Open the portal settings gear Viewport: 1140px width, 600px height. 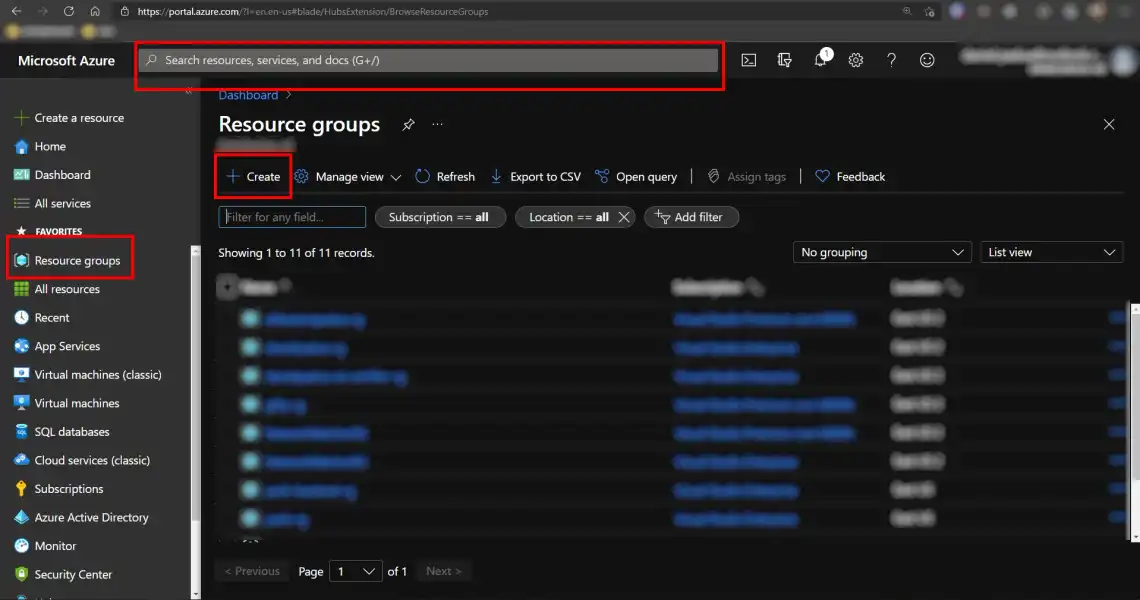[x=855, y=60]
